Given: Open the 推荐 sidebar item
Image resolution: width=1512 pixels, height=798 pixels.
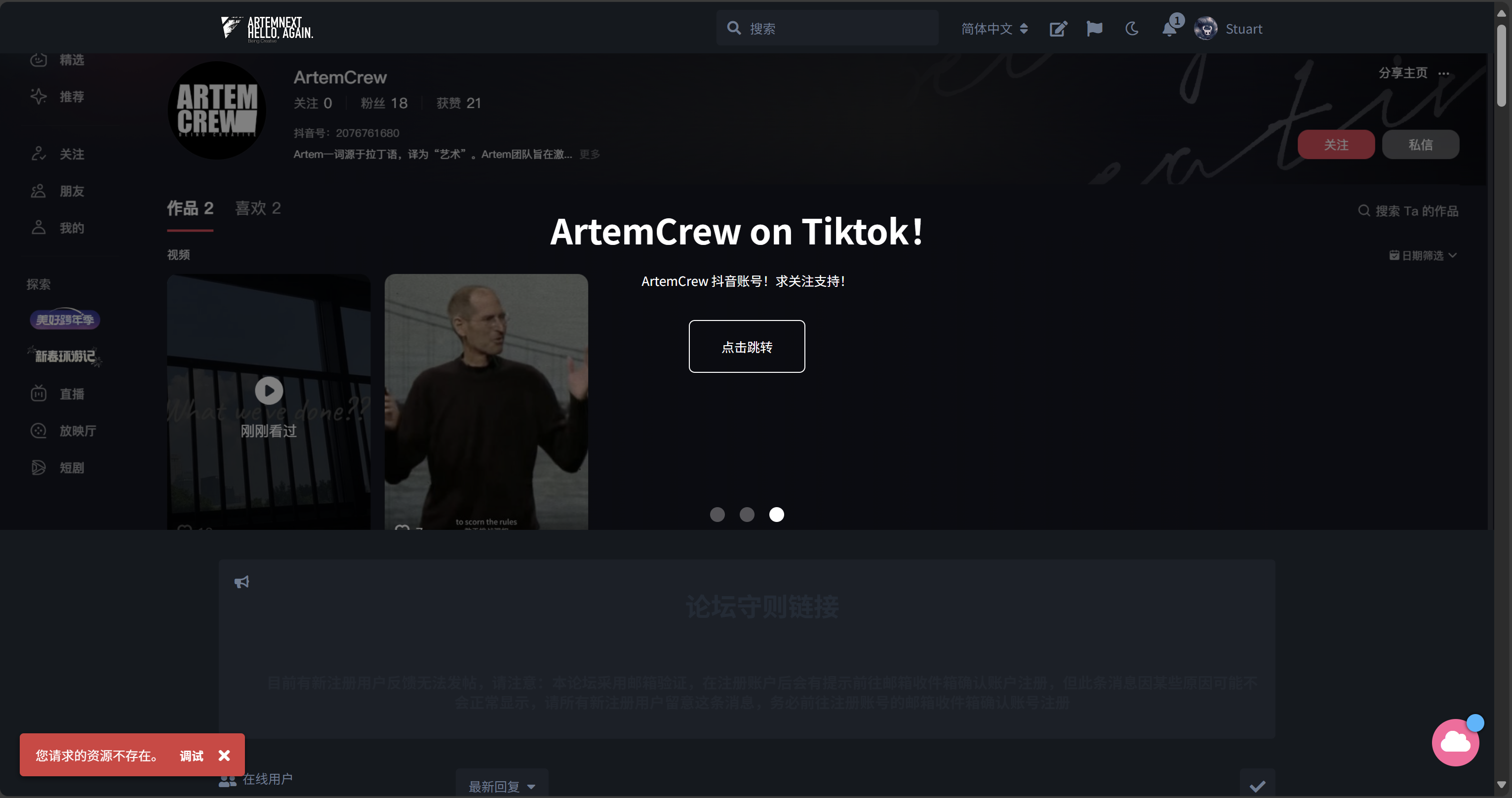Looking at the screenshot, I should pyautogui.click(x=58, y=97).
